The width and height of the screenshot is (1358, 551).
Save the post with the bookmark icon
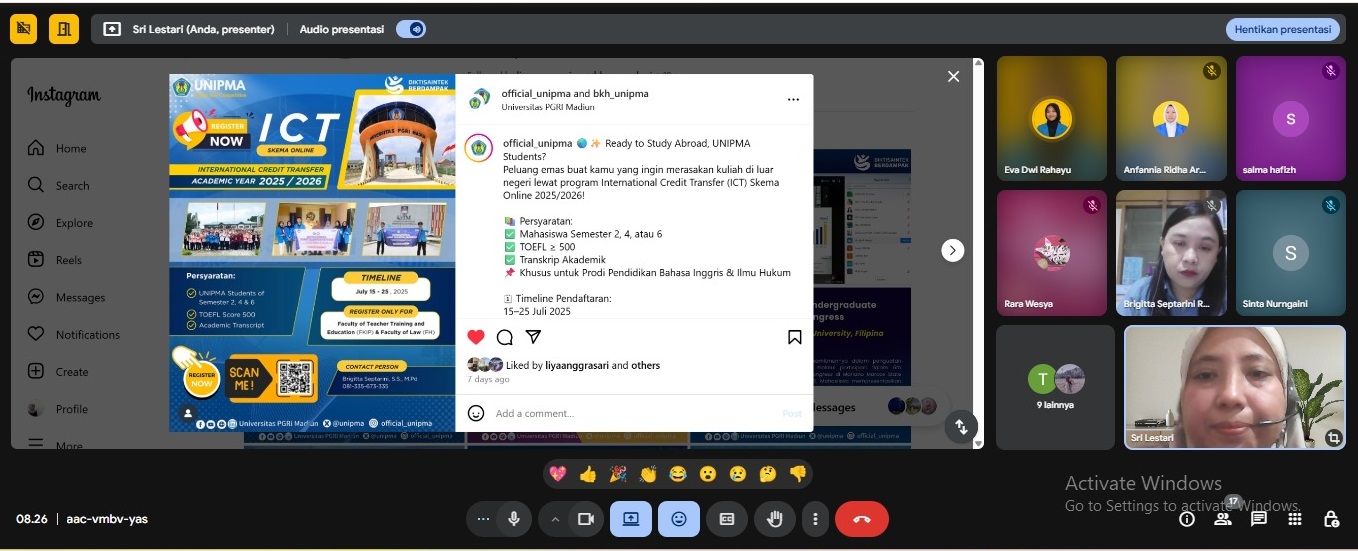click(x=795, y=337)
